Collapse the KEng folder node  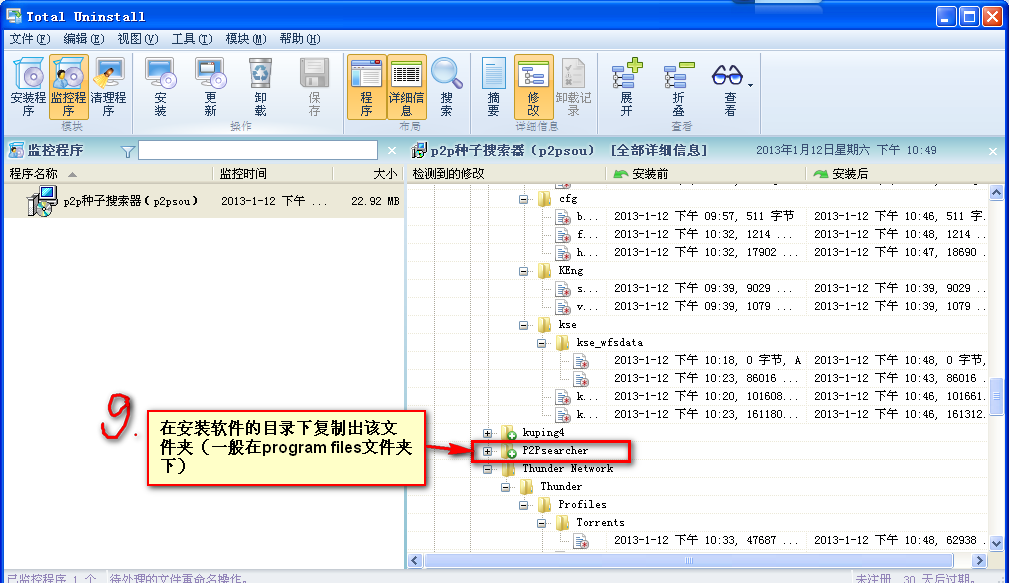pos(523,272)
